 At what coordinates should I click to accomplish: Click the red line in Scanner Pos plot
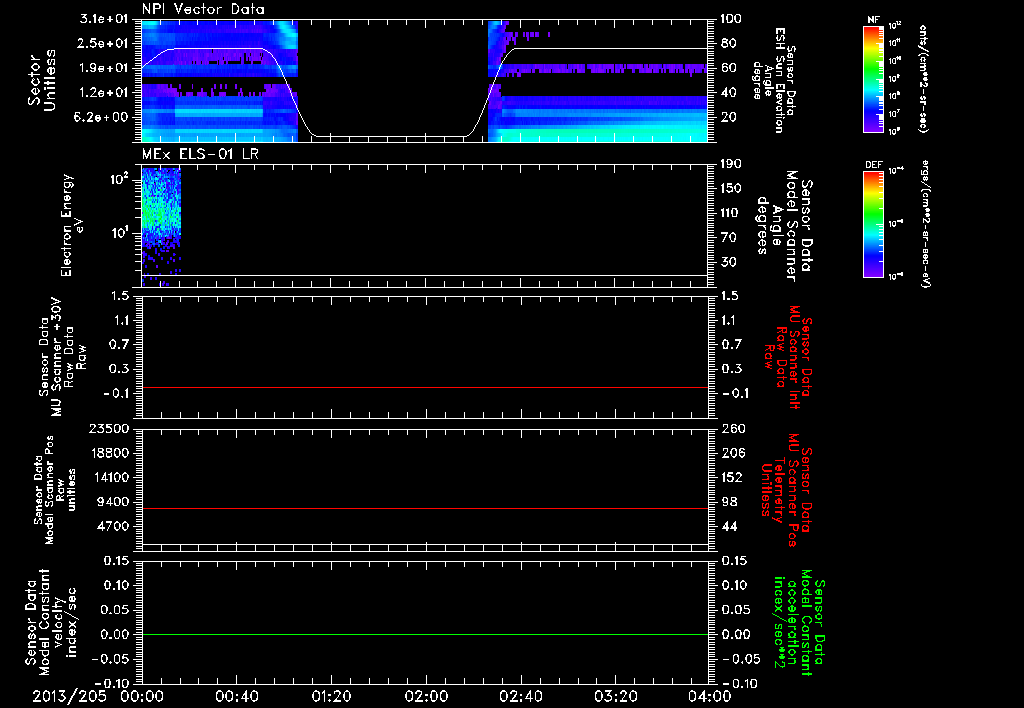click(x=425, y=508)
